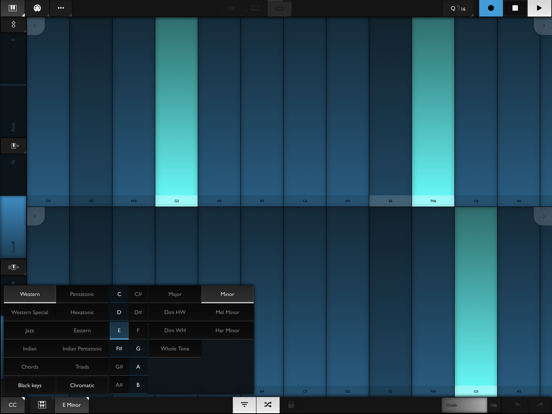Open the CC panel dropdown

13,405
